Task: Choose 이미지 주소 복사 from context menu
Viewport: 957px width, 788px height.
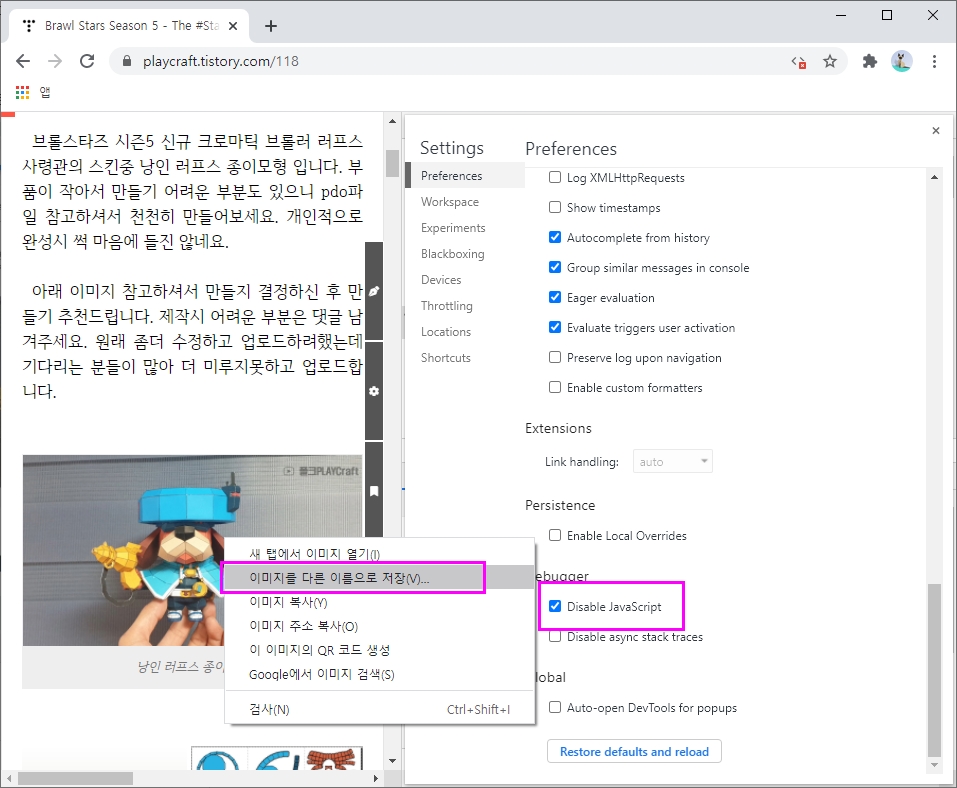Action: 380,626
